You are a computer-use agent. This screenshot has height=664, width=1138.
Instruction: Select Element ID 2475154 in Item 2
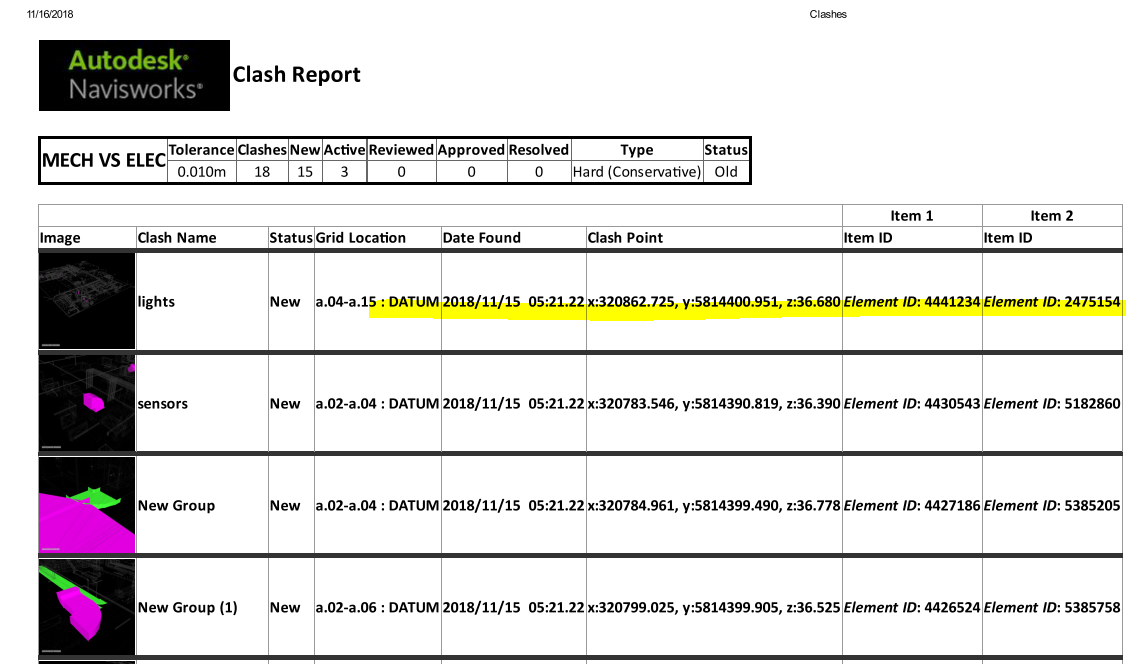pos(1051,302)
